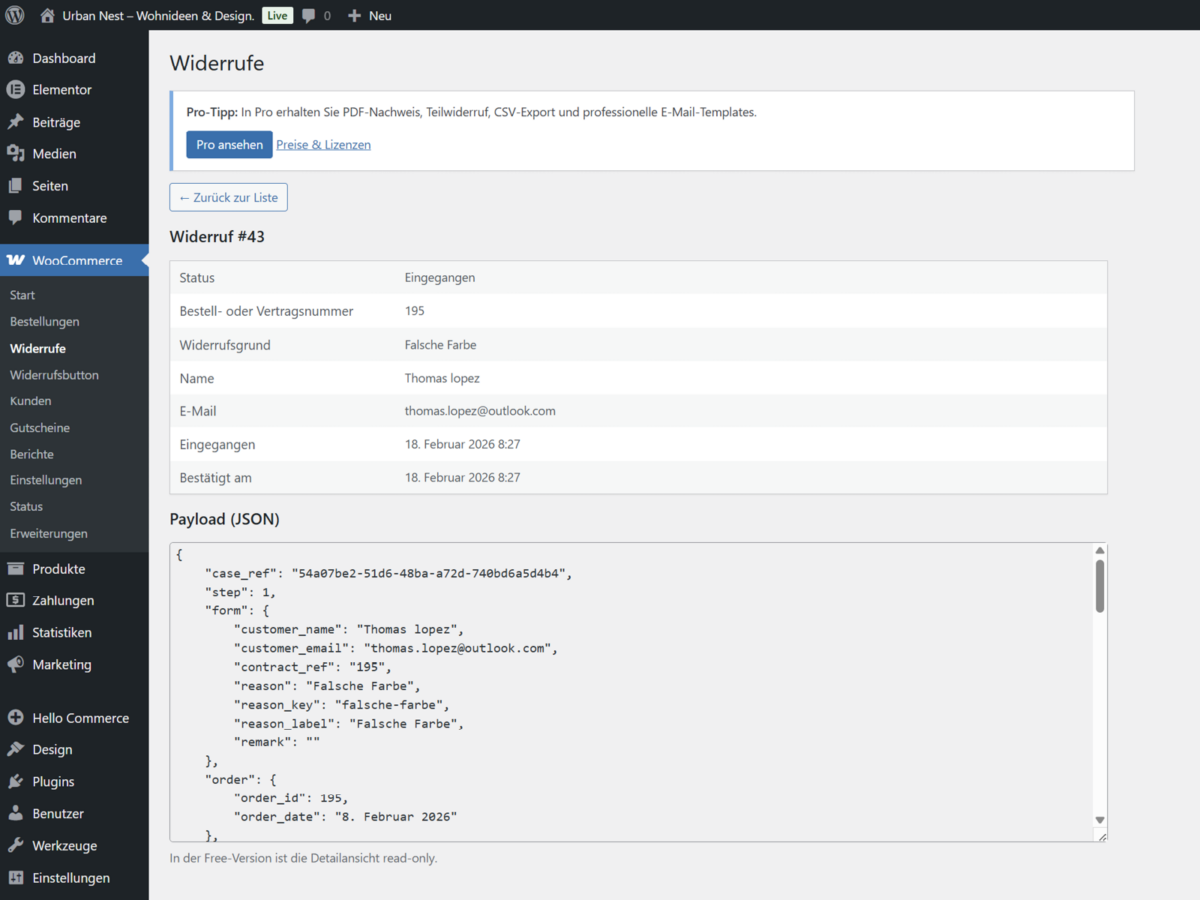Select Widerrufsbutton in WooCommerce submenu
The width and height of the screenshot is (1200, 900).
point(54,375)
